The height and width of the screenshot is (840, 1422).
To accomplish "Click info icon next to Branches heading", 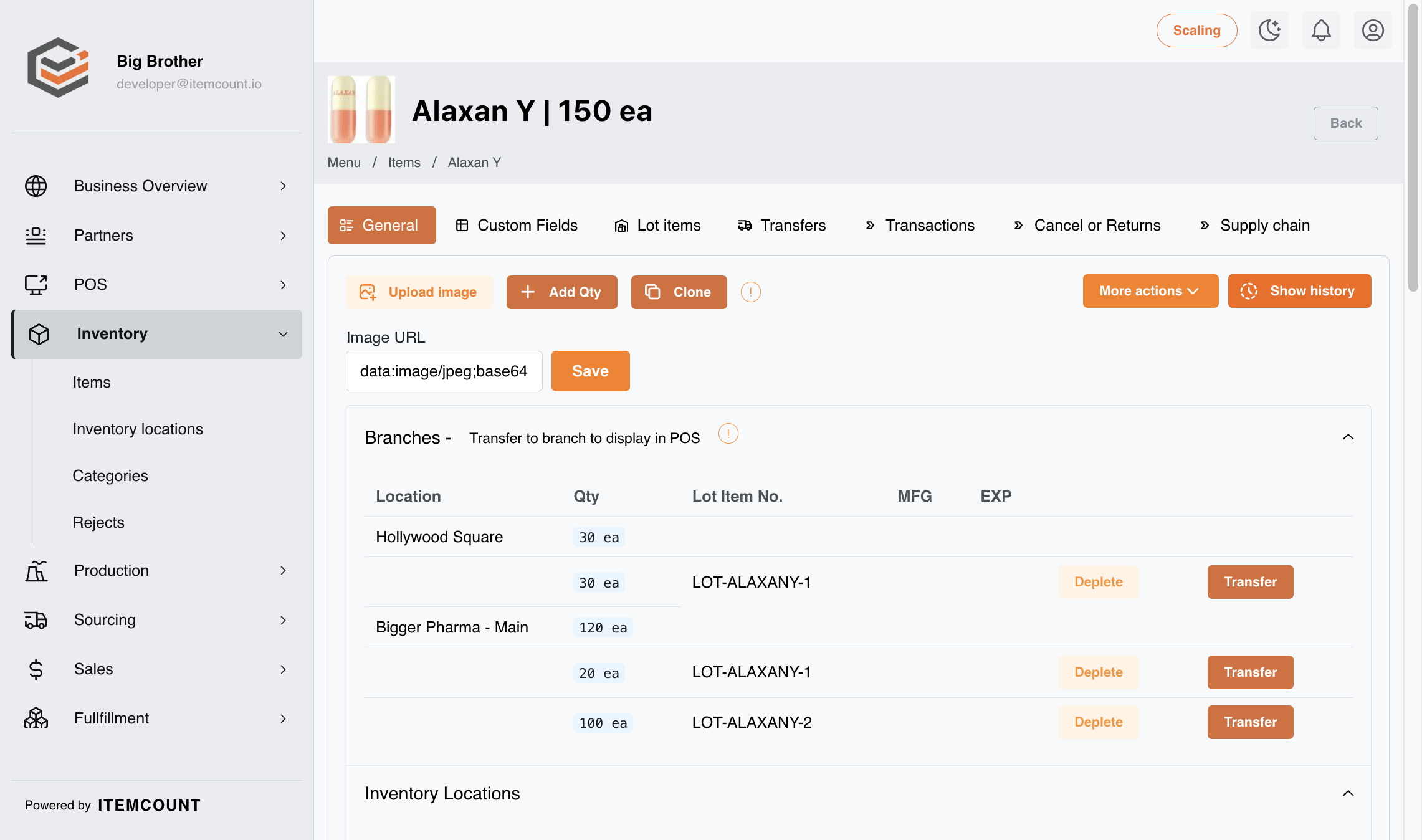I will [x=728, y=433].
